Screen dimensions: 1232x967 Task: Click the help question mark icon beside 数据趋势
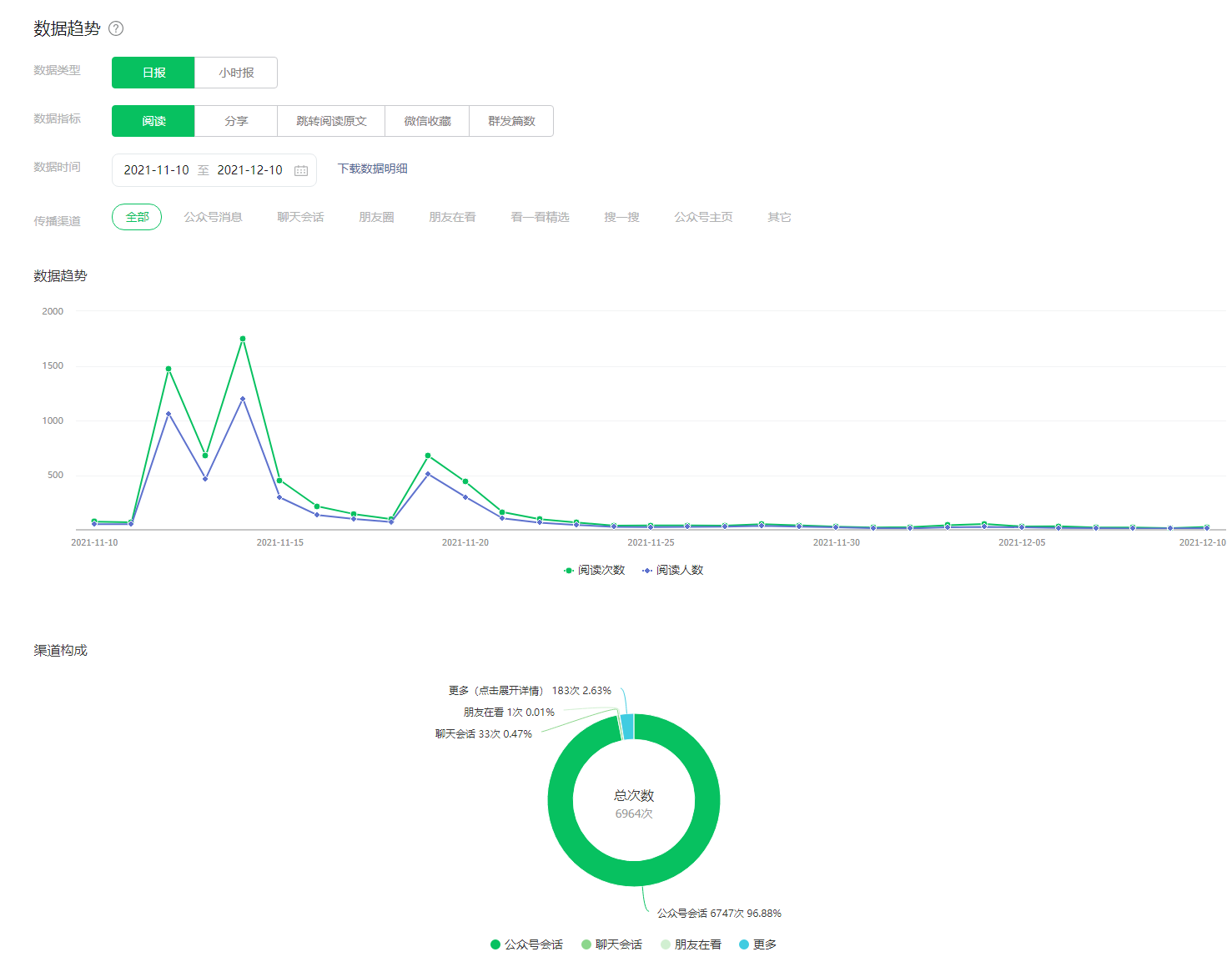[x=116, y=28]
